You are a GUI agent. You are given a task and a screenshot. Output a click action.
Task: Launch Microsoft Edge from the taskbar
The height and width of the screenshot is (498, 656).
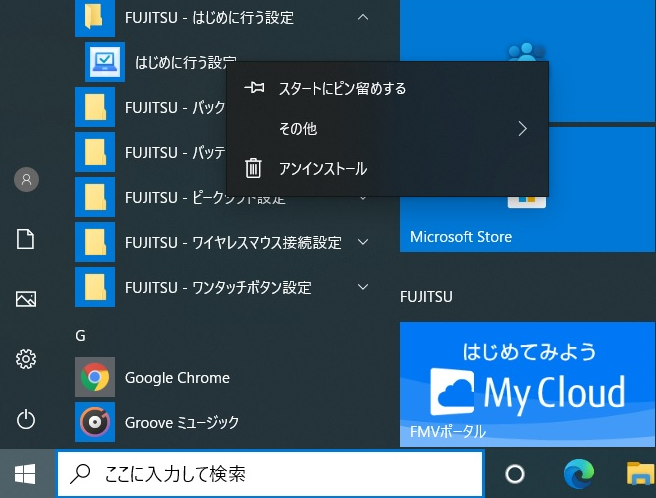point(579,474)
